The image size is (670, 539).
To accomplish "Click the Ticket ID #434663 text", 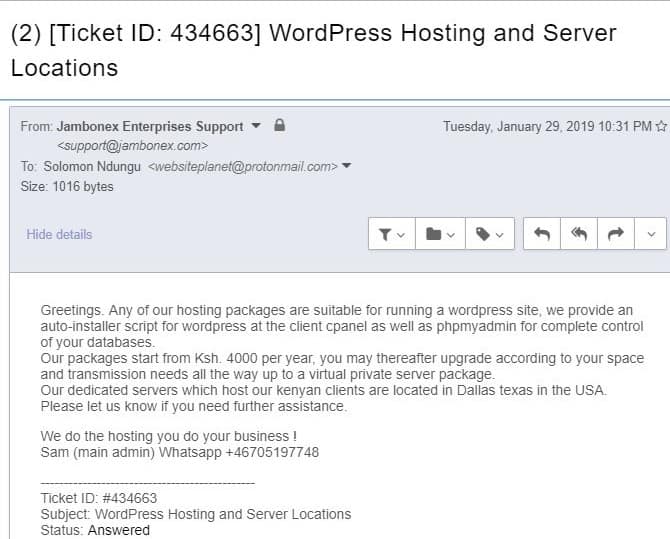I will coord(99,498).
